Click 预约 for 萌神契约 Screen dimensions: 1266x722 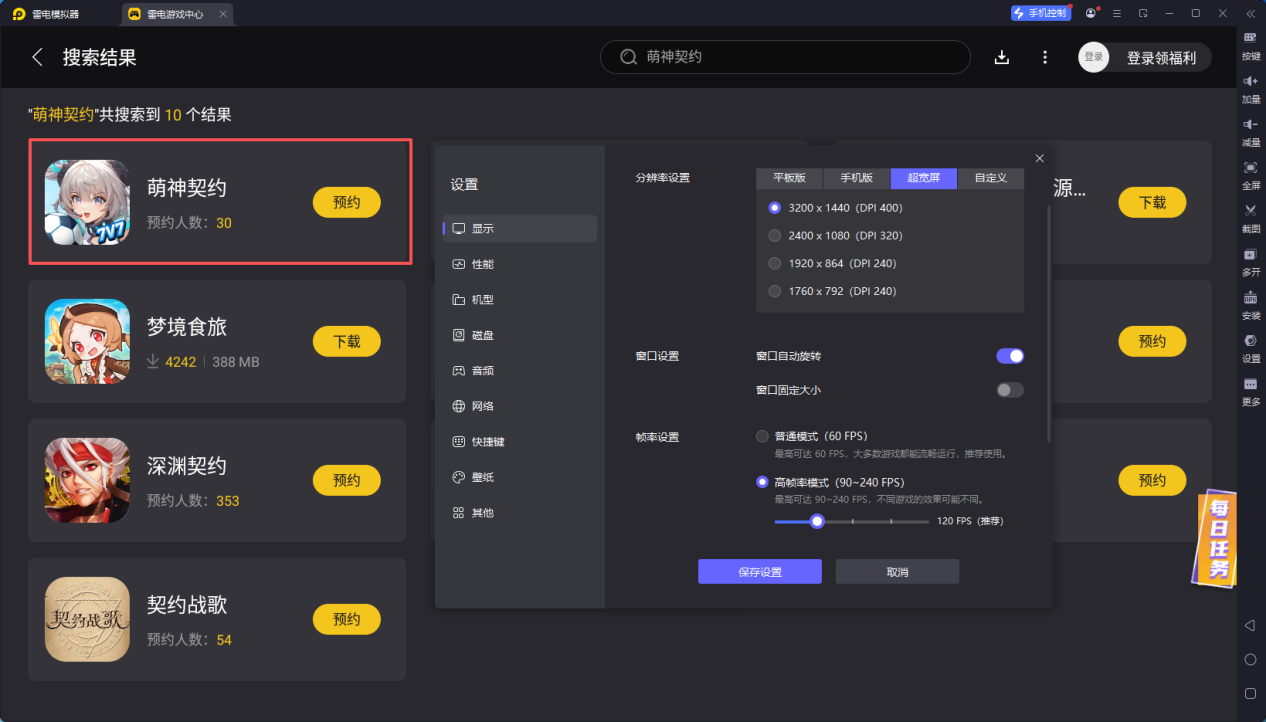pyautogui.click(x=347, y=202)
